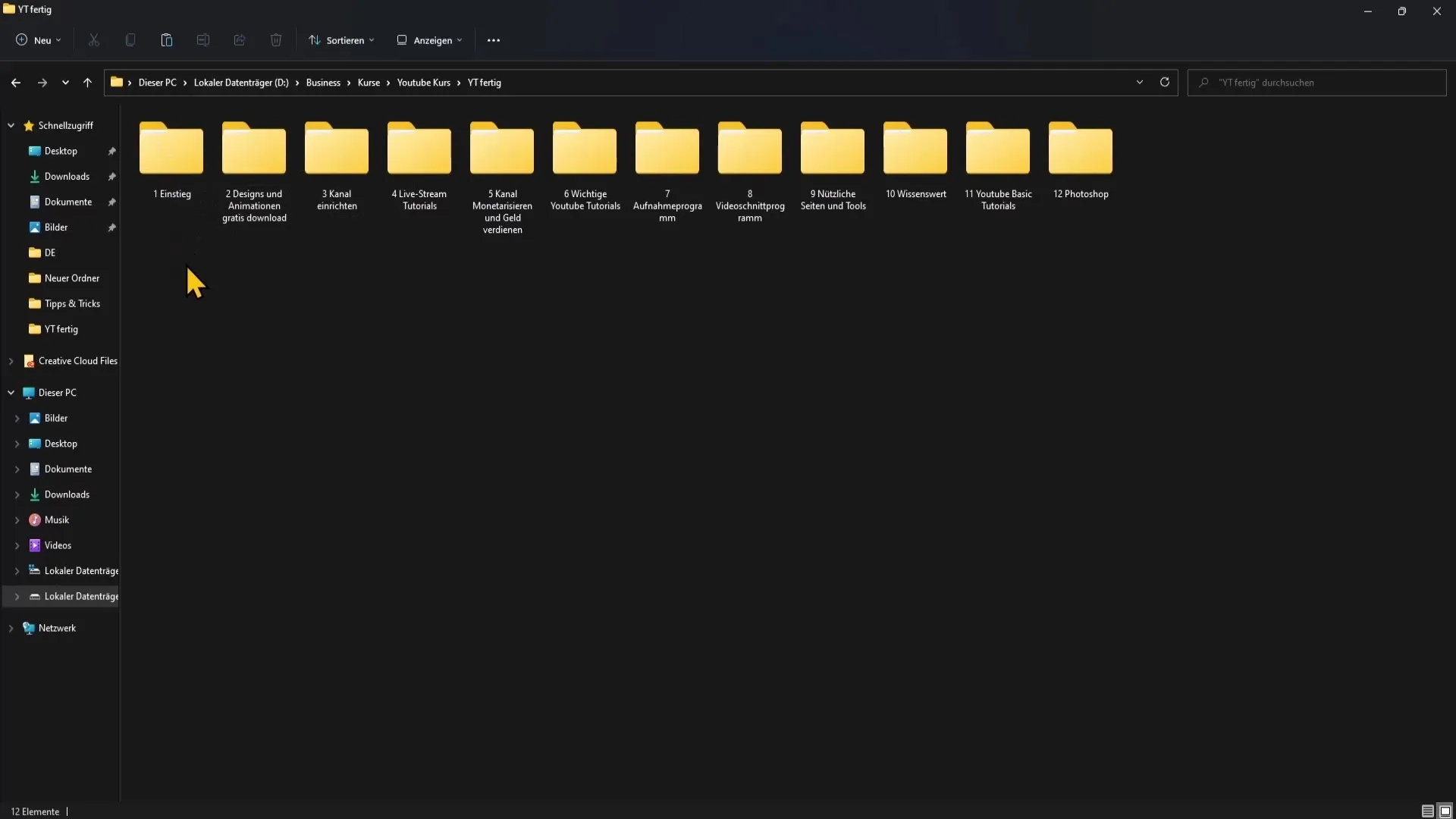Refresh the current folder view
The width and height of the screenshot is (1456, 819).
pyautogui.click(x=1165, y=82)
